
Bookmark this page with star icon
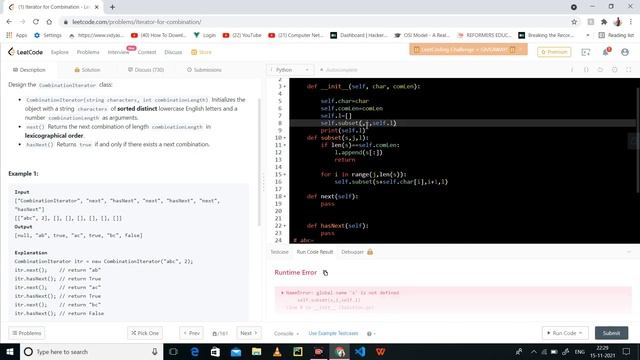click(x=574, y=22)
